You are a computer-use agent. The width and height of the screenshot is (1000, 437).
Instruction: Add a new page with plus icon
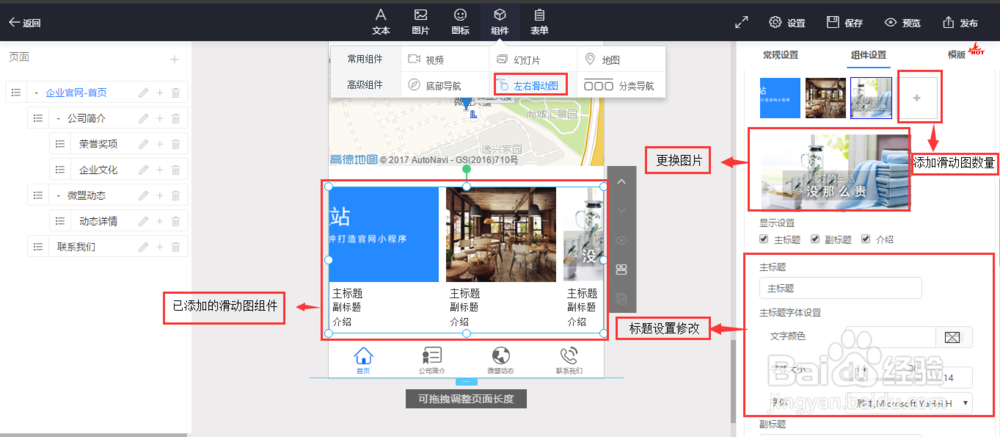(x=175, y=59)
